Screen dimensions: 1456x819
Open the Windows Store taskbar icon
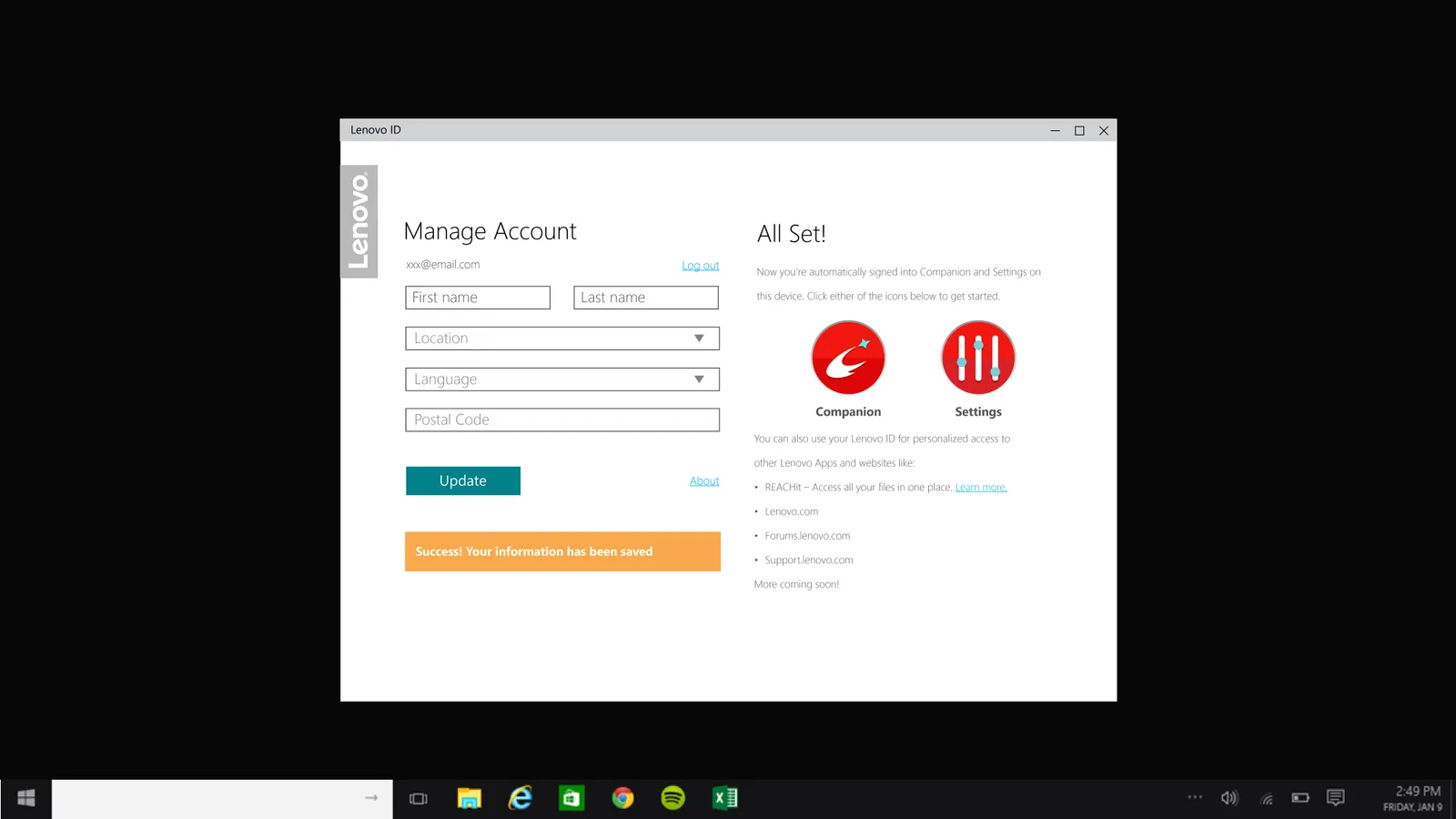[x=571, y=798]
